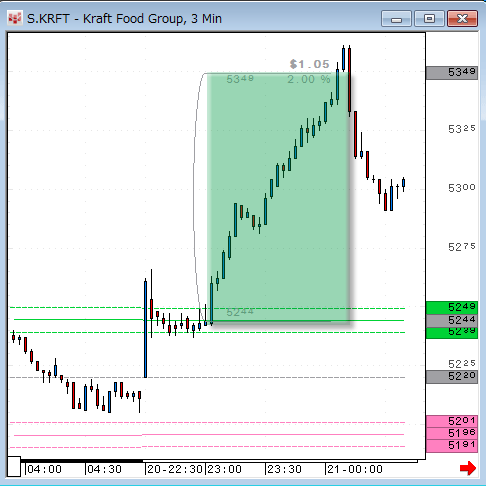Click the 04:00 time axis label
Screen dimensions: 486x486
(x=44, y=469)
